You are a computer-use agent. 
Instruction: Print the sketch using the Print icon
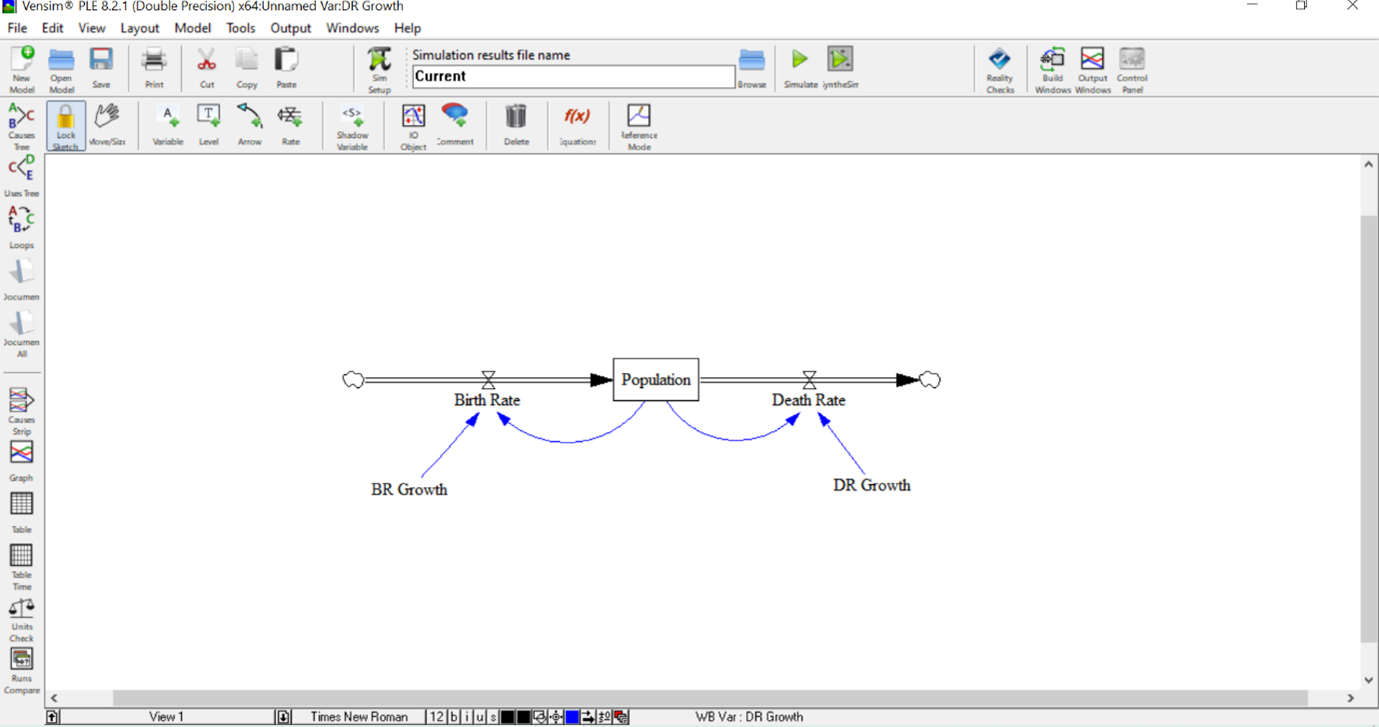point(154,68)
